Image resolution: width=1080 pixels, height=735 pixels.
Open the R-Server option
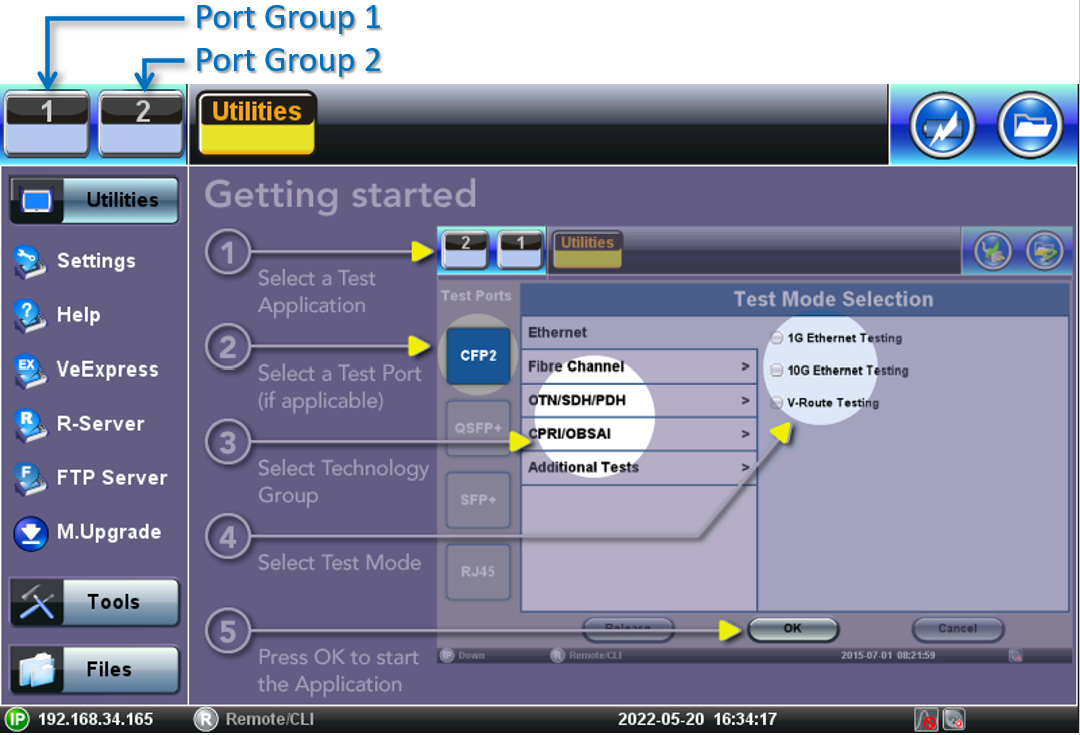tap(30, 424)
